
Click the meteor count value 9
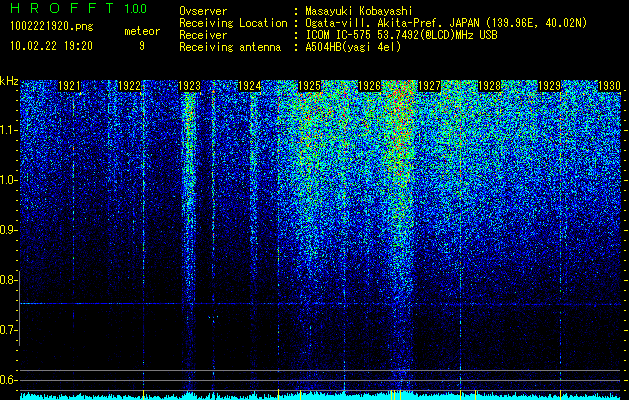pos(142,46)
